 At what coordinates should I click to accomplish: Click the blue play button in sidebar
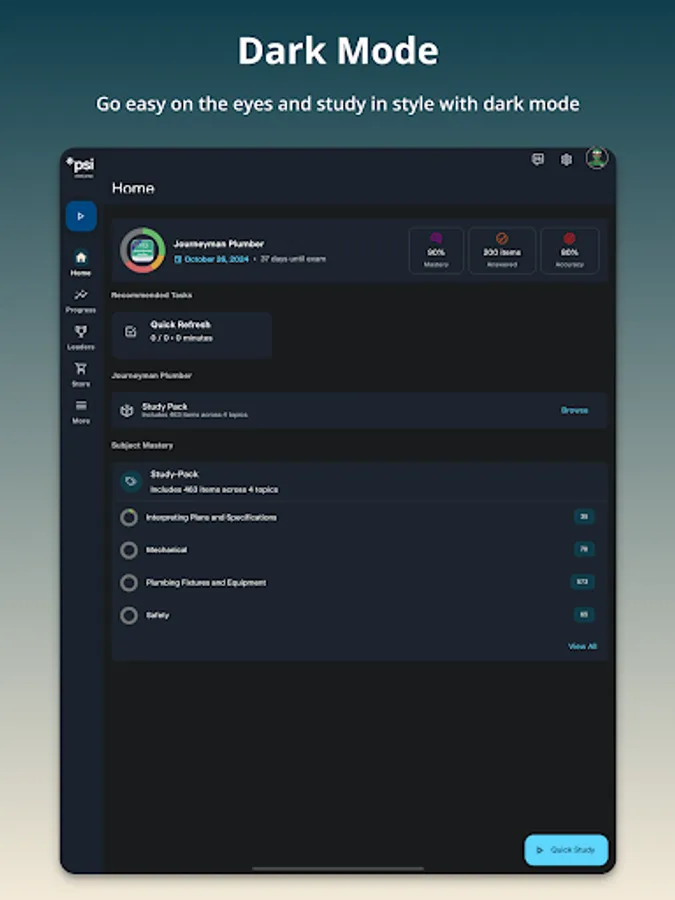coord(81,216)
